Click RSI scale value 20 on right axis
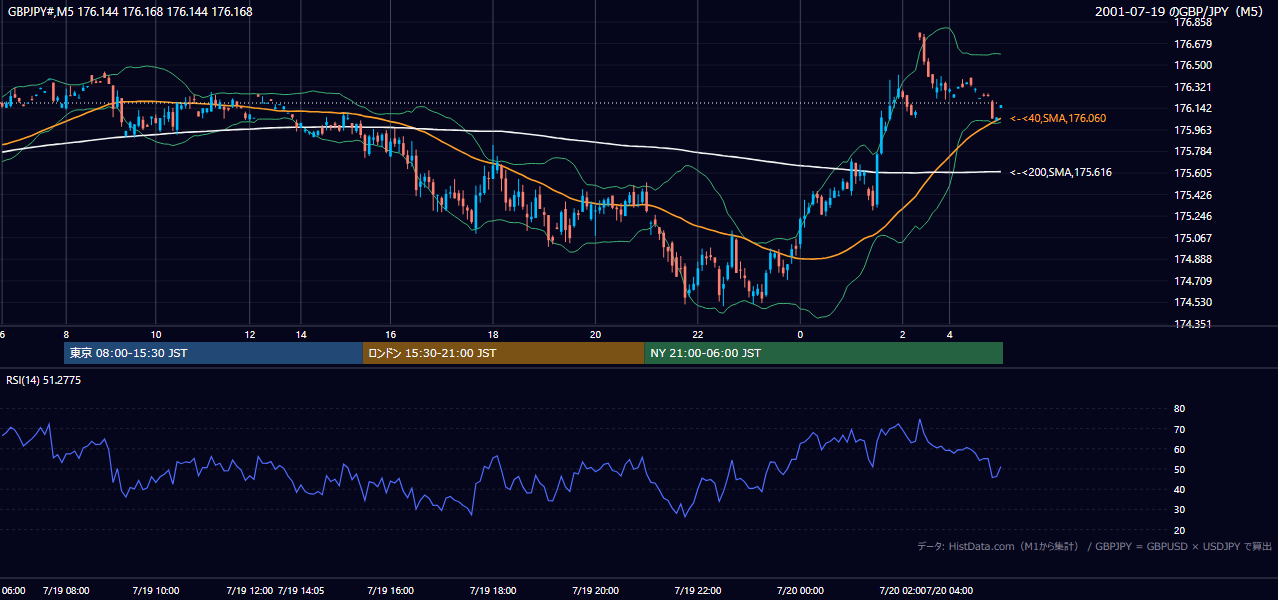Screen dimensions: 1278x600 tap(1179, 530)
